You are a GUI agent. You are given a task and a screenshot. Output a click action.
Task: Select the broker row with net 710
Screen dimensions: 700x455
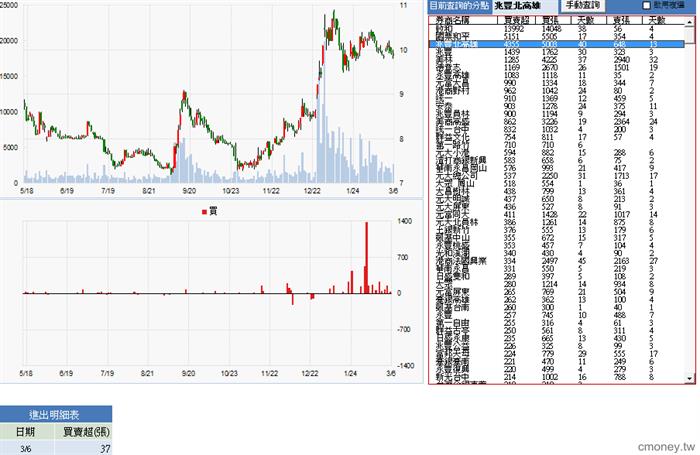coord(557,145)
